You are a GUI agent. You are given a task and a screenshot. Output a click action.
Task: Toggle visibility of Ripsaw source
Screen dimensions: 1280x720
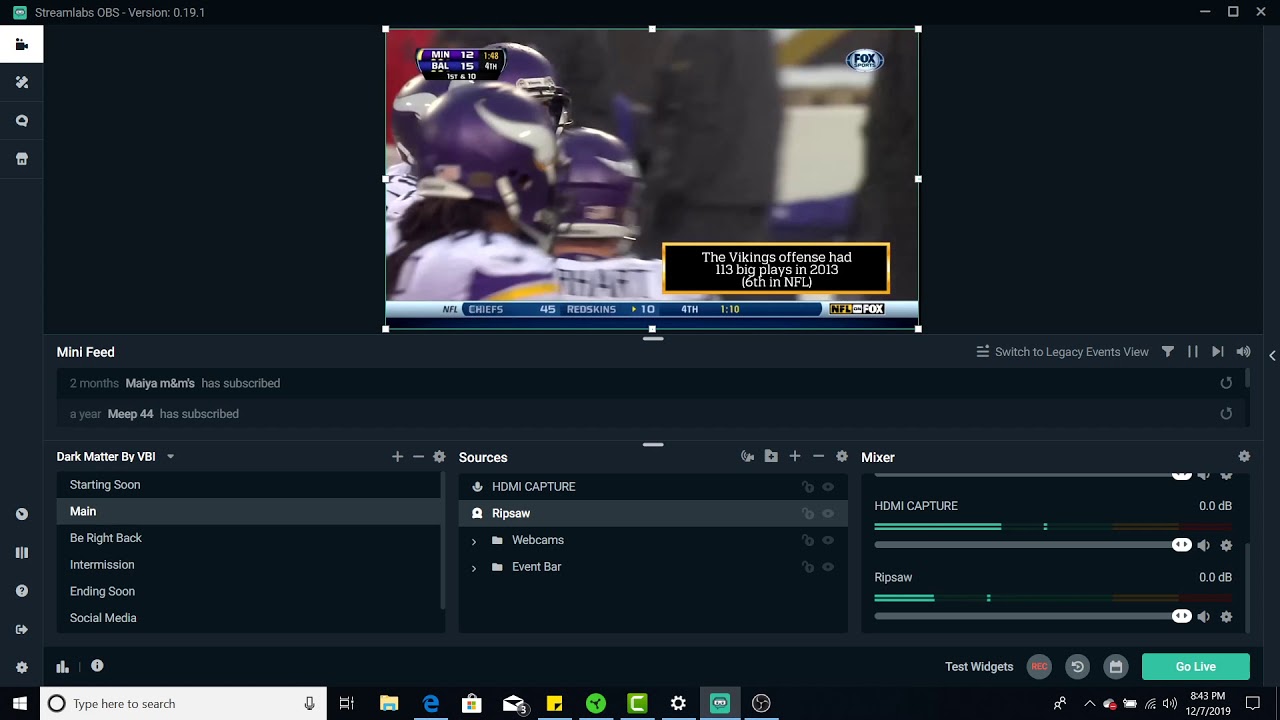(x=828, y=514)
